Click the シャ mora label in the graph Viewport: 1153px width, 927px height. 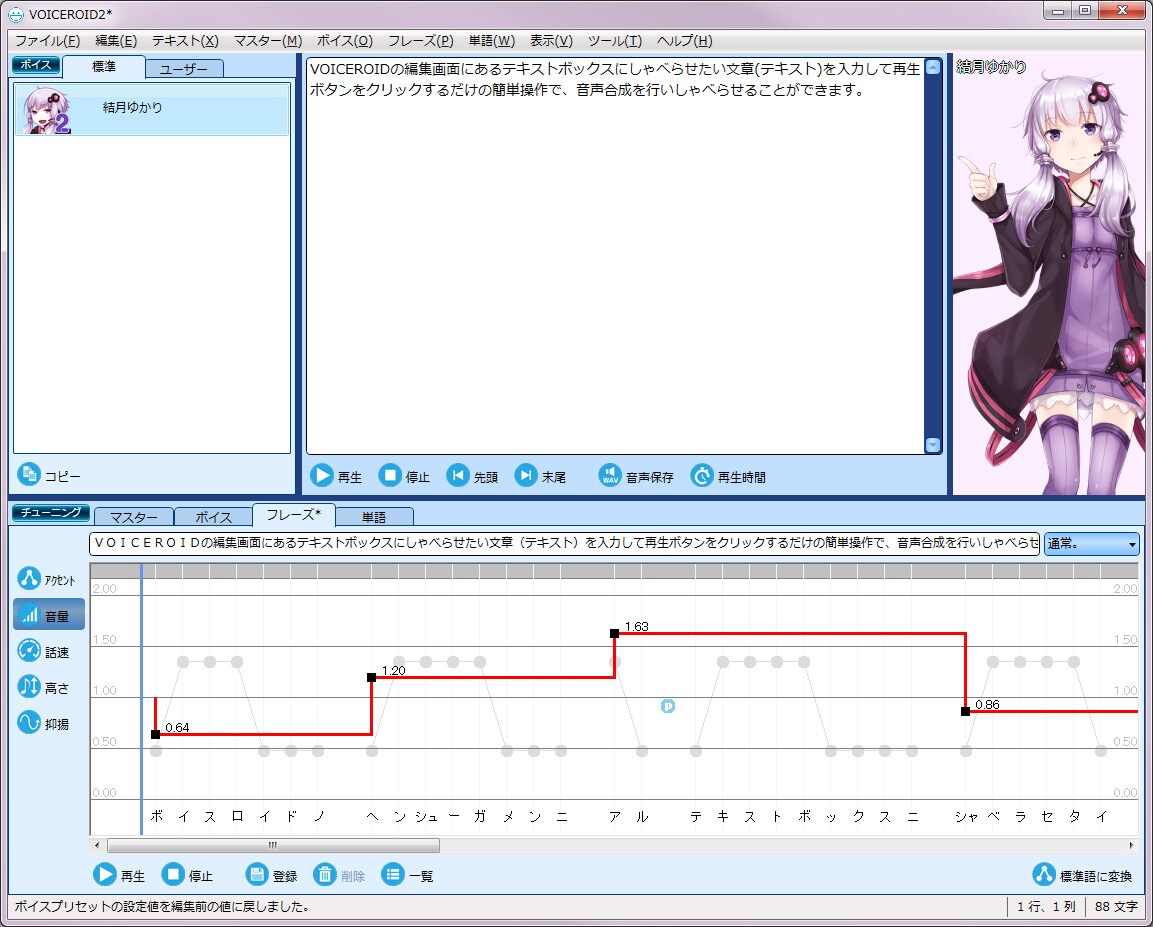tap(966, 816)
